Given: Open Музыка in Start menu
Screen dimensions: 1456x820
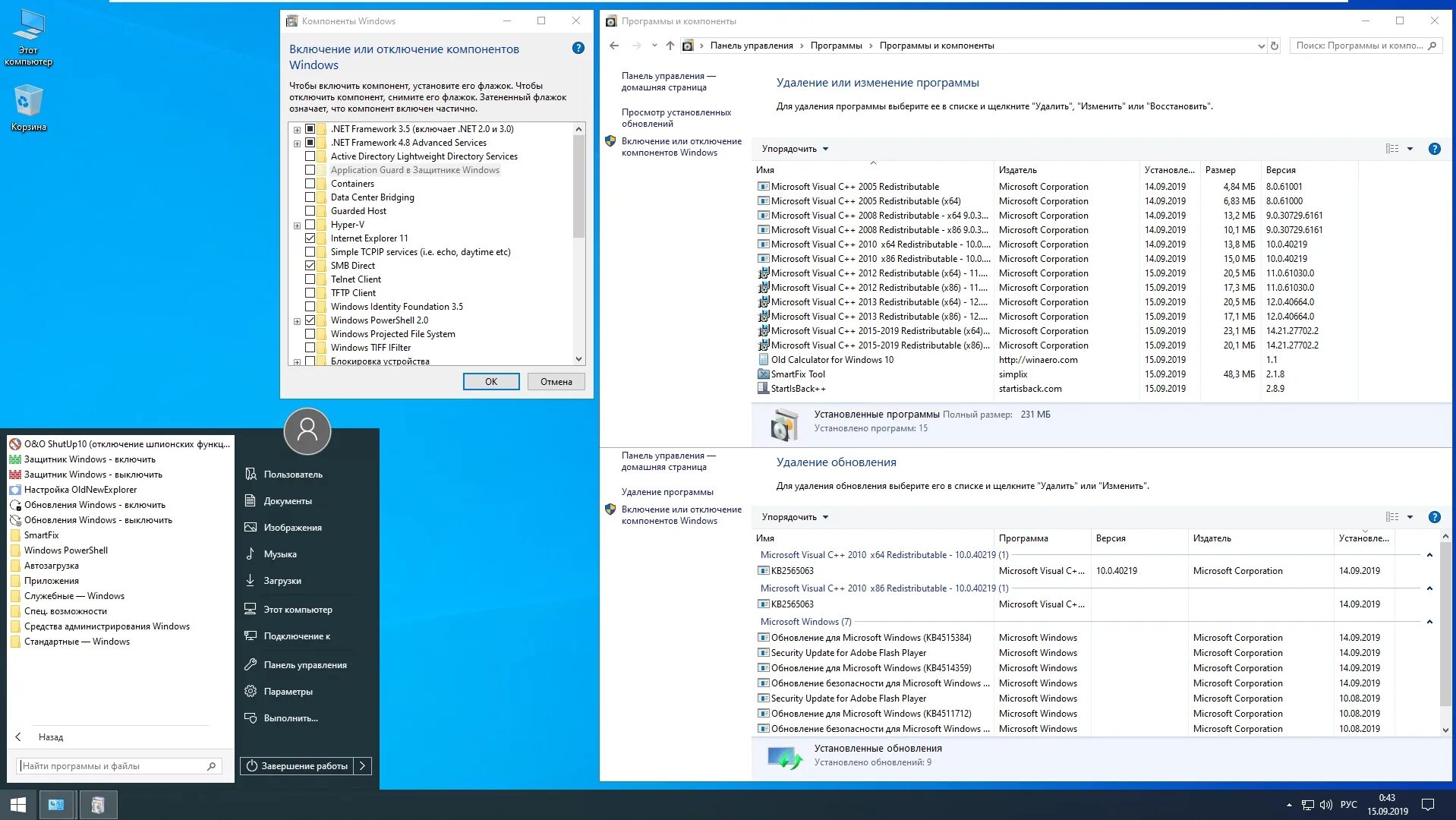Looking at the screenshot, I should (x=279, y=554).
